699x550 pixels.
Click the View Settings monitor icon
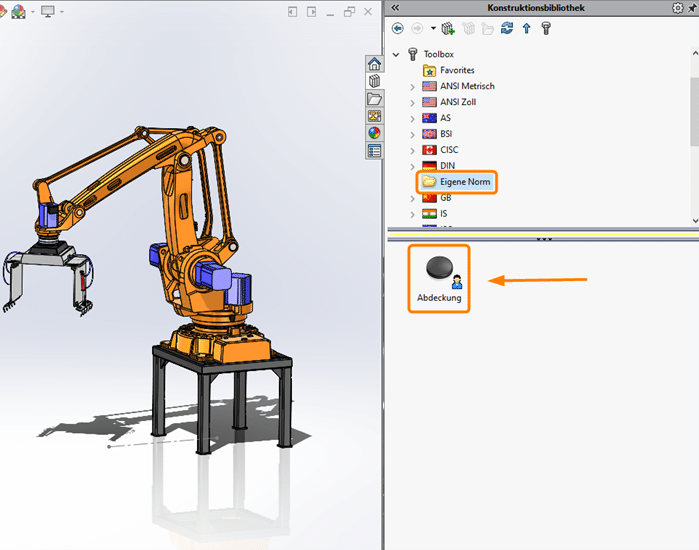(48, 12)
